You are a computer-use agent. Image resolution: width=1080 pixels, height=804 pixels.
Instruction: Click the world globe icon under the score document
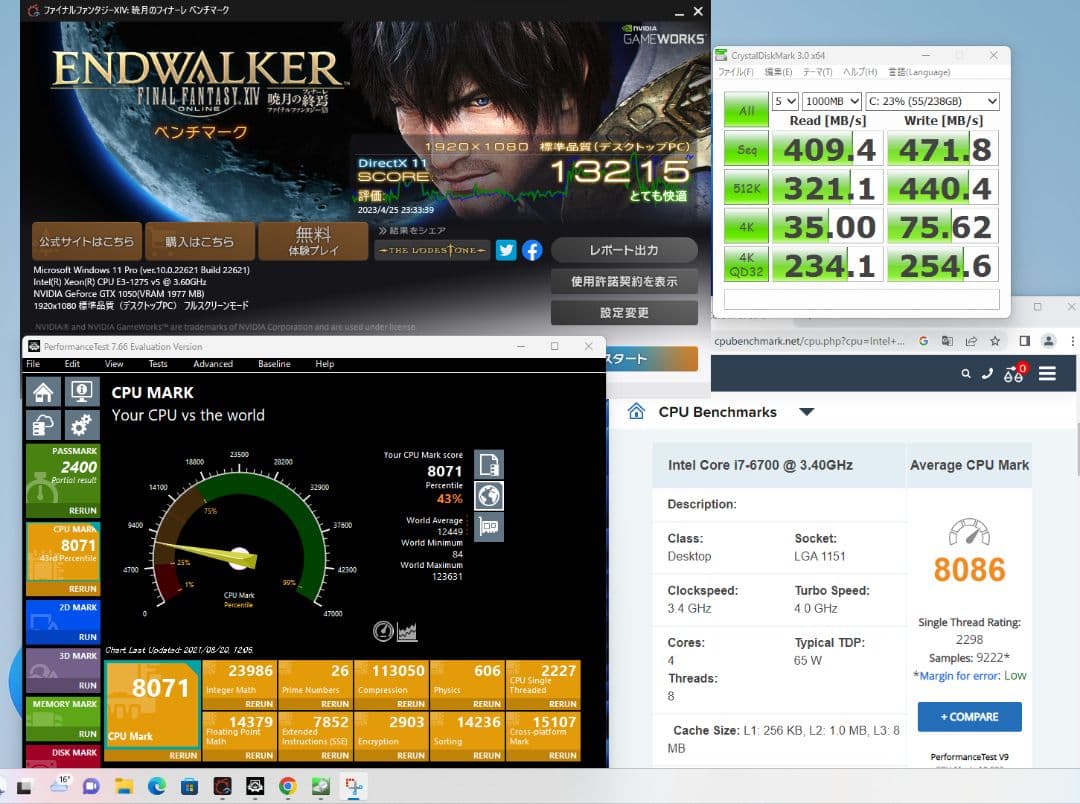(x=488, y=496)
